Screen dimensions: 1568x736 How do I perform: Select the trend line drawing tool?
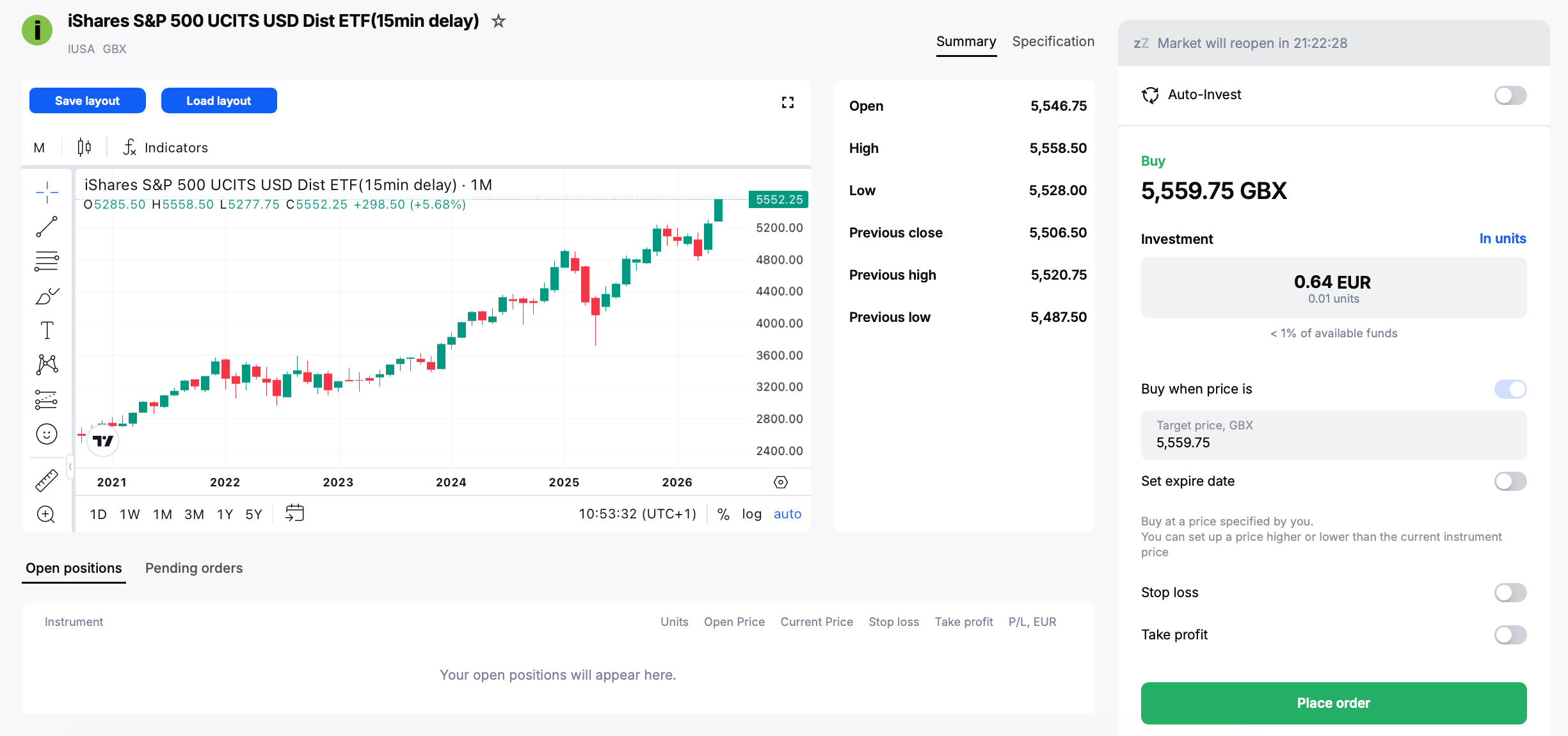(47, 227)
